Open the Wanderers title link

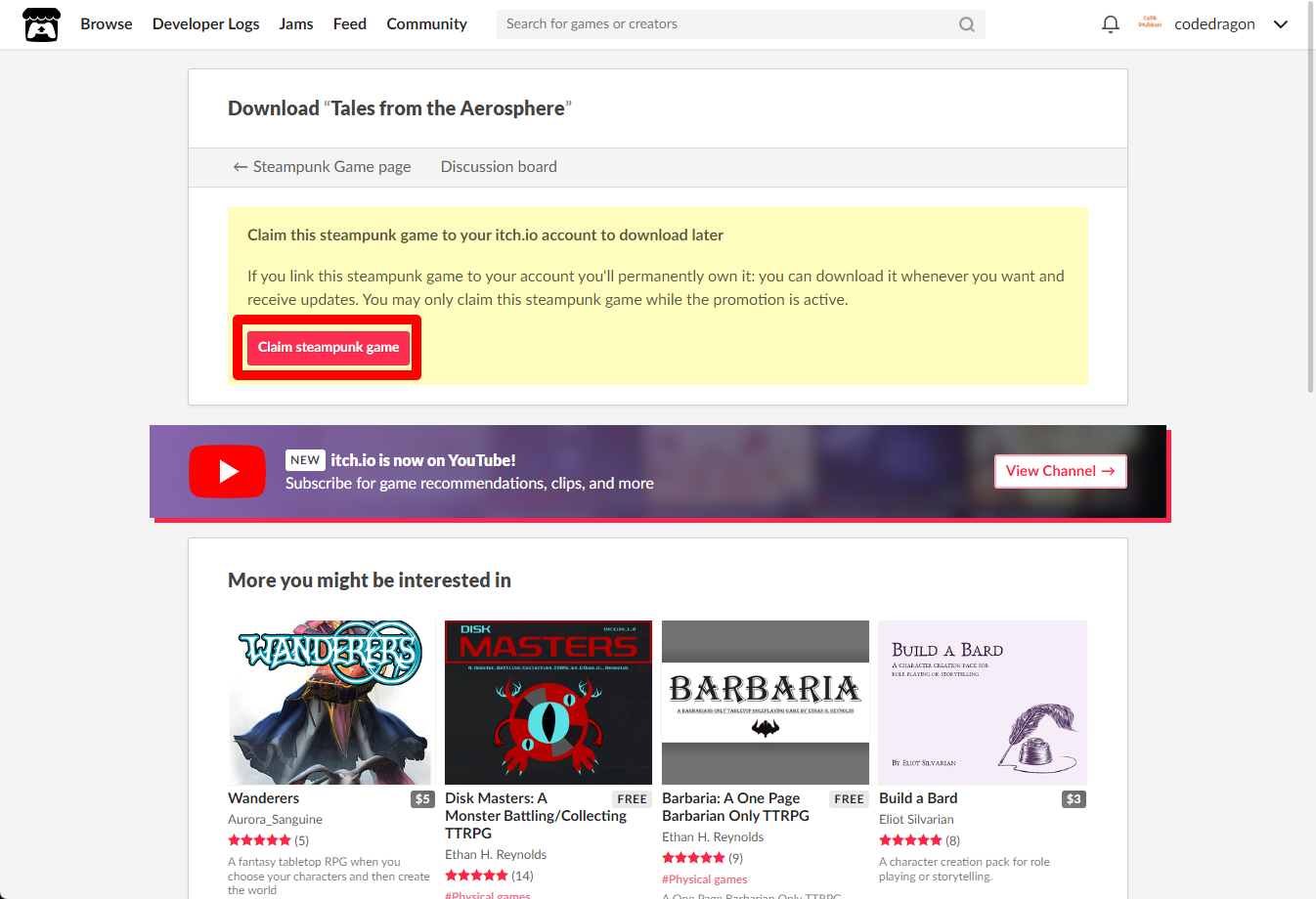264,798
